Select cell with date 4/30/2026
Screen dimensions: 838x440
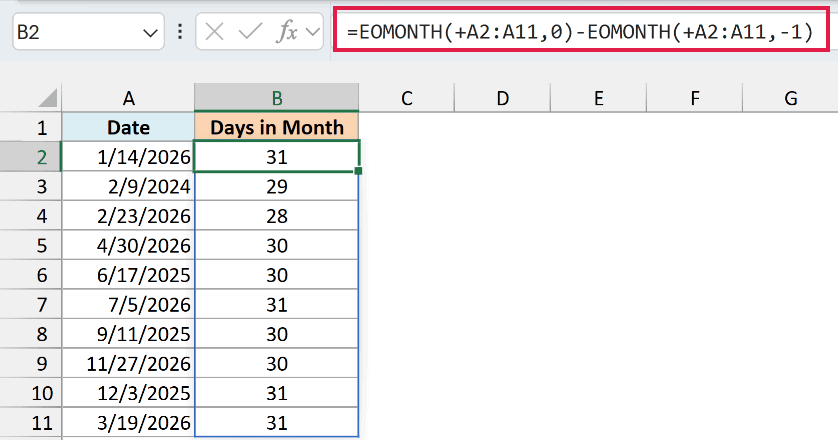[128, 245]
